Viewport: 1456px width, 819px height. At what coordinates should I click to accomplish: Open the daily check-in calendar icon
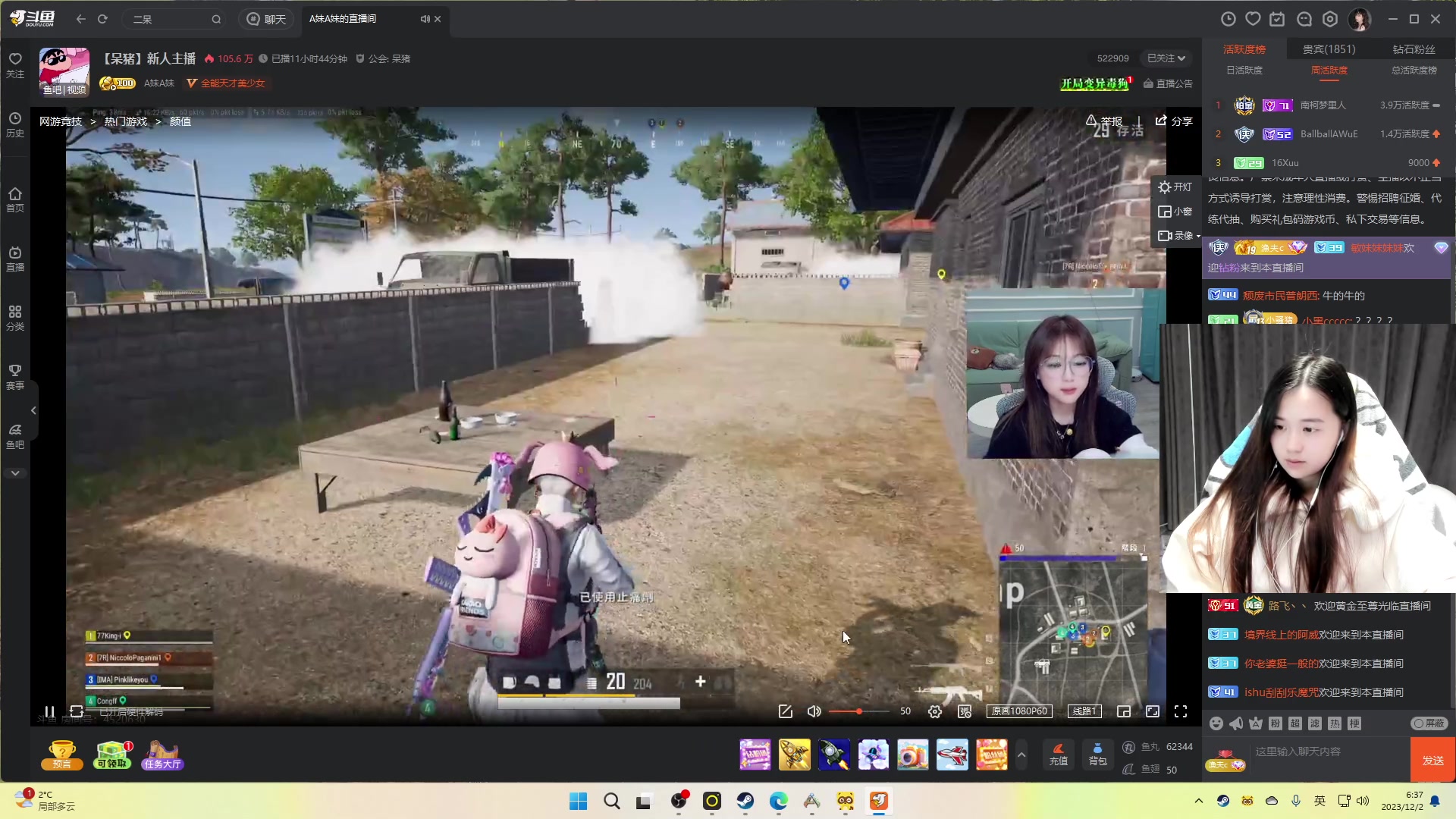pos(1278,19)
